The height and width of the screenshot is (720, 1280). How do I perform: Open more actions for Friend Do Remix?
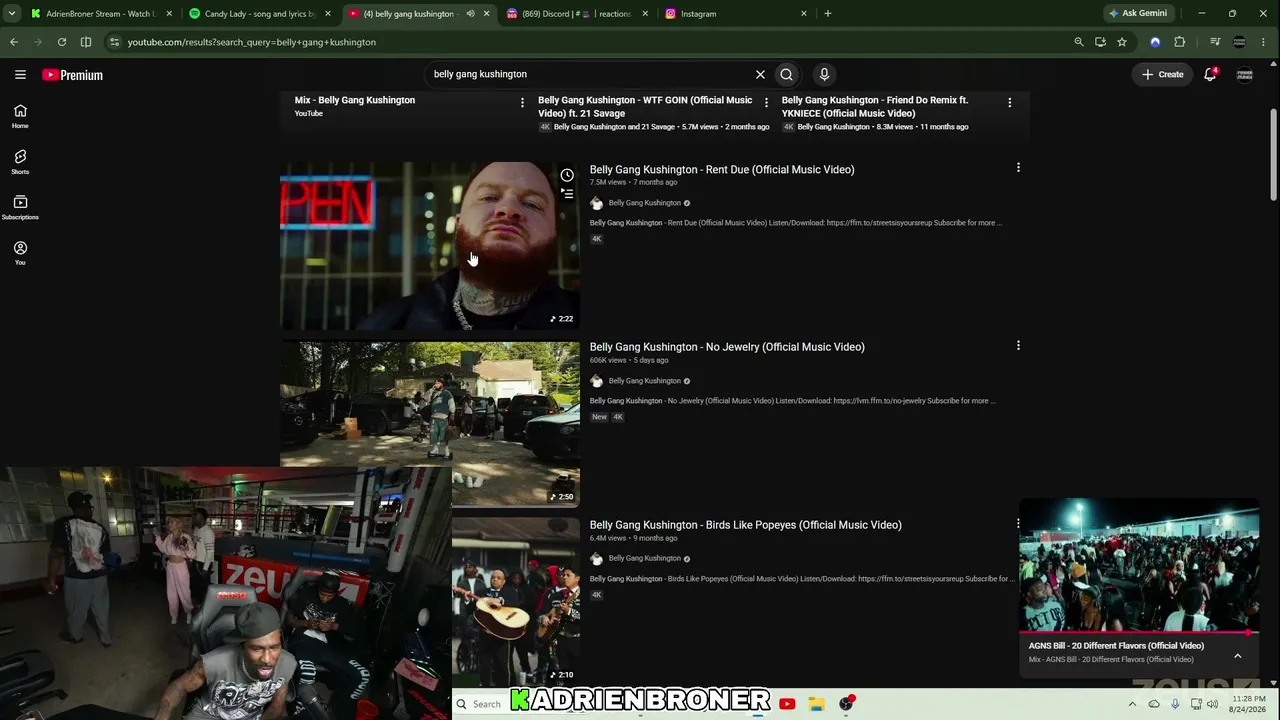pos(1010,102)
